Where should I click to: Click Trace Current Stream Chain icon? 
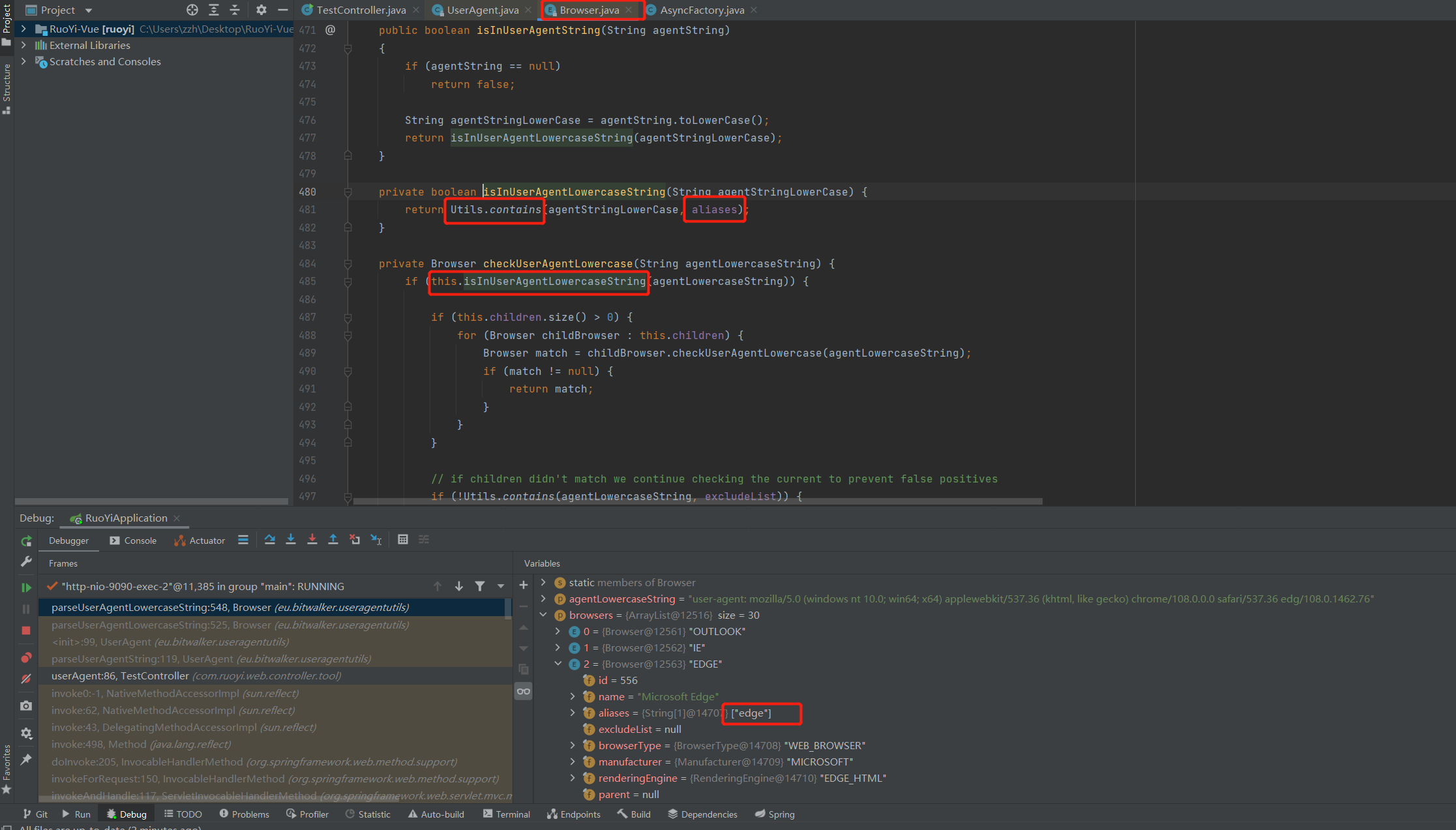coord(424,540)
